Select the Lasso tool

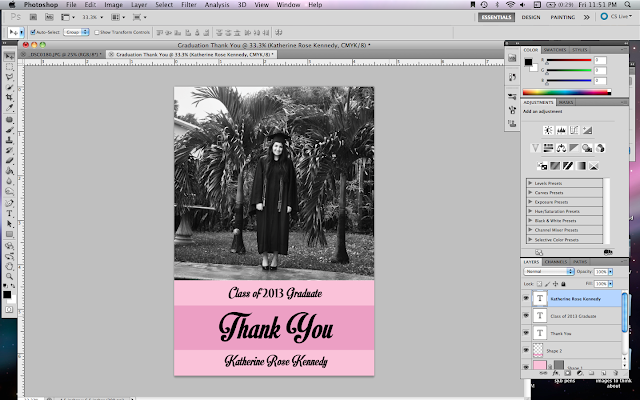pyautogui.click(x=9, y=77)
